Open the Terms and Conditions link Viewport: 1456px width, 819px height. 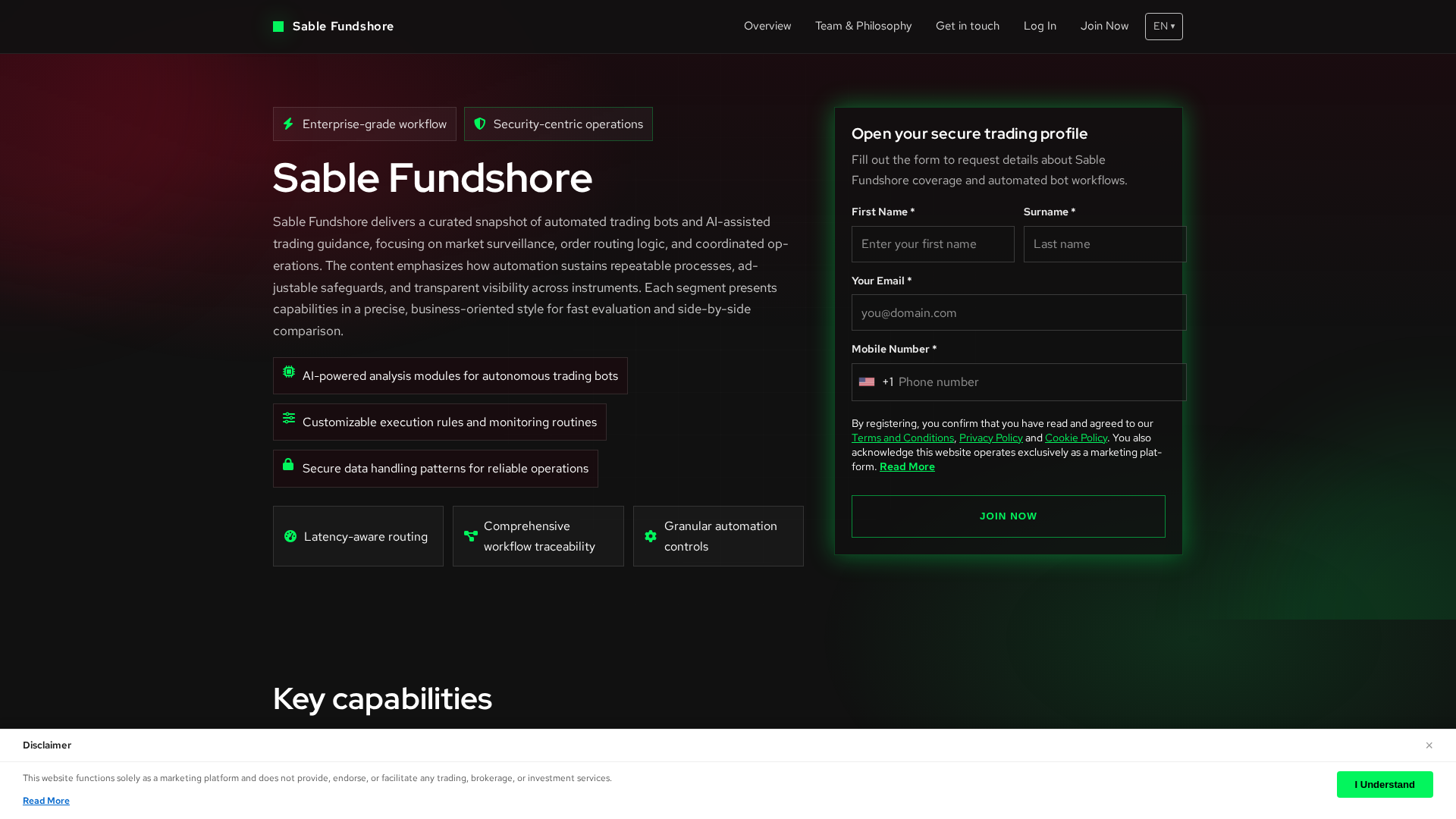click(x=902, y=438)
